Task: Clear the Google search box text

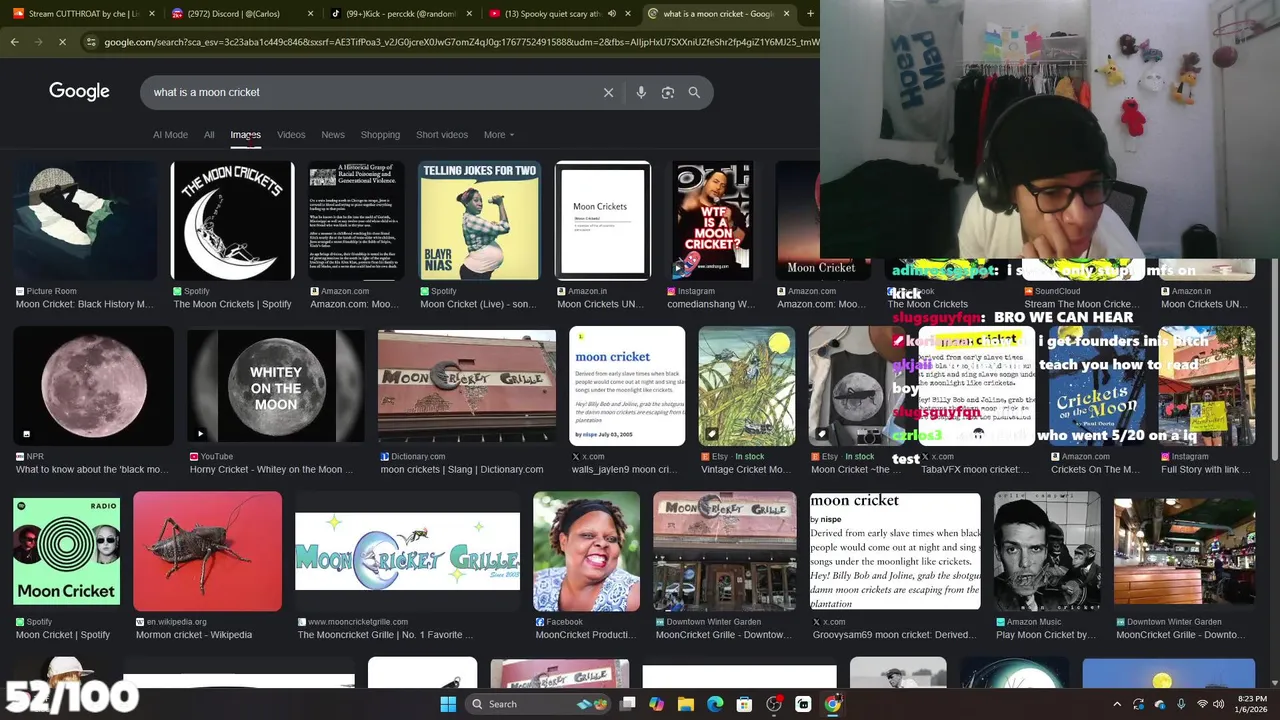Action: click(608, 92)
